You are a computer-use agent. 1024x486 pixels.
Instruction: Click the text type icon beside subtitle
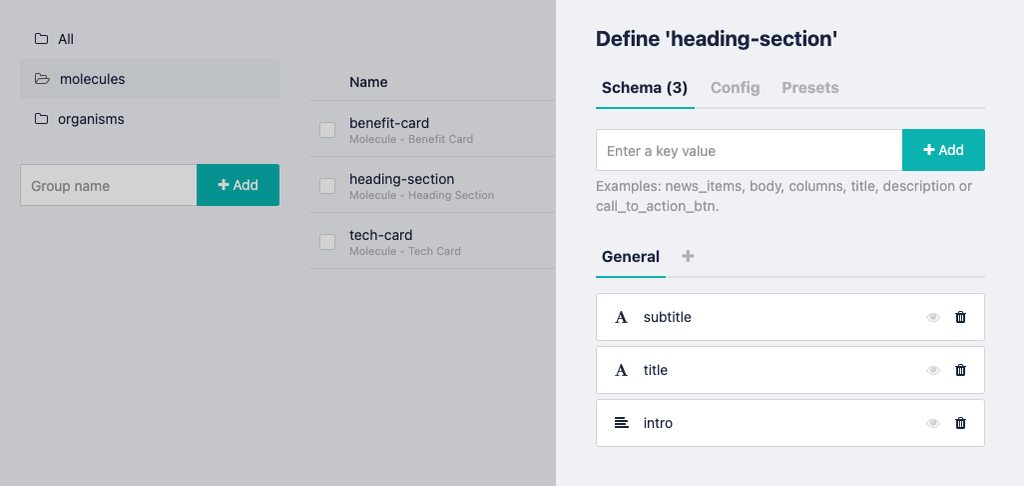(x=621, y=317)
